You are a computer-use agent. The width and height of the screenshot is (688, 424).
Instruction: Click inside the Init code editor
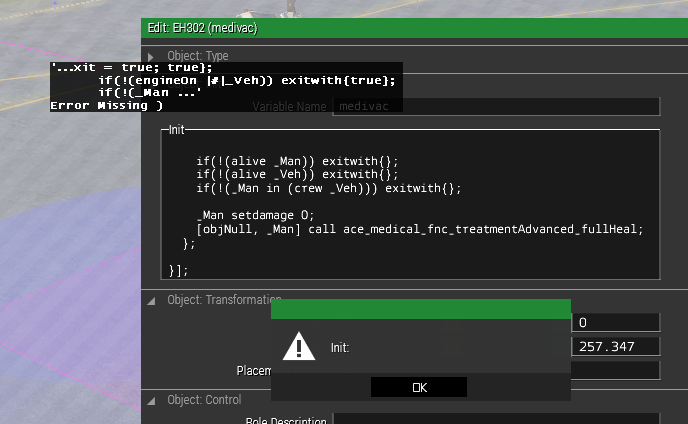410,205
